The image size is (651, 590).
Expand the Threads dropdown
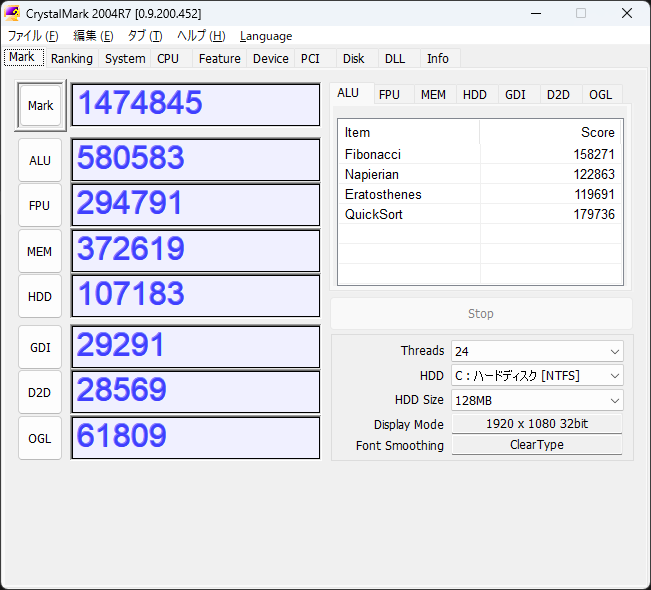pos(537,351)
